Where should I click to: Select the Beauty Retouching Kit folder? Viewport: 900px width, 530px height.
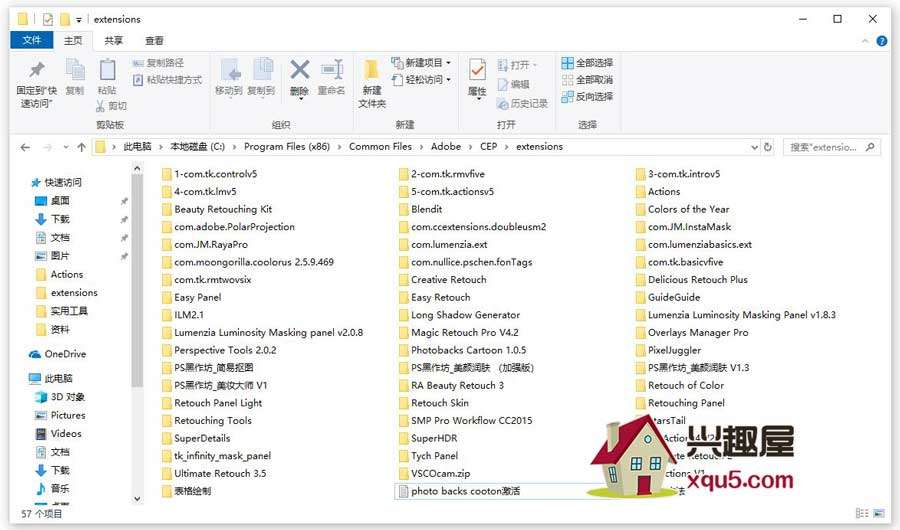tap(217, 209)
